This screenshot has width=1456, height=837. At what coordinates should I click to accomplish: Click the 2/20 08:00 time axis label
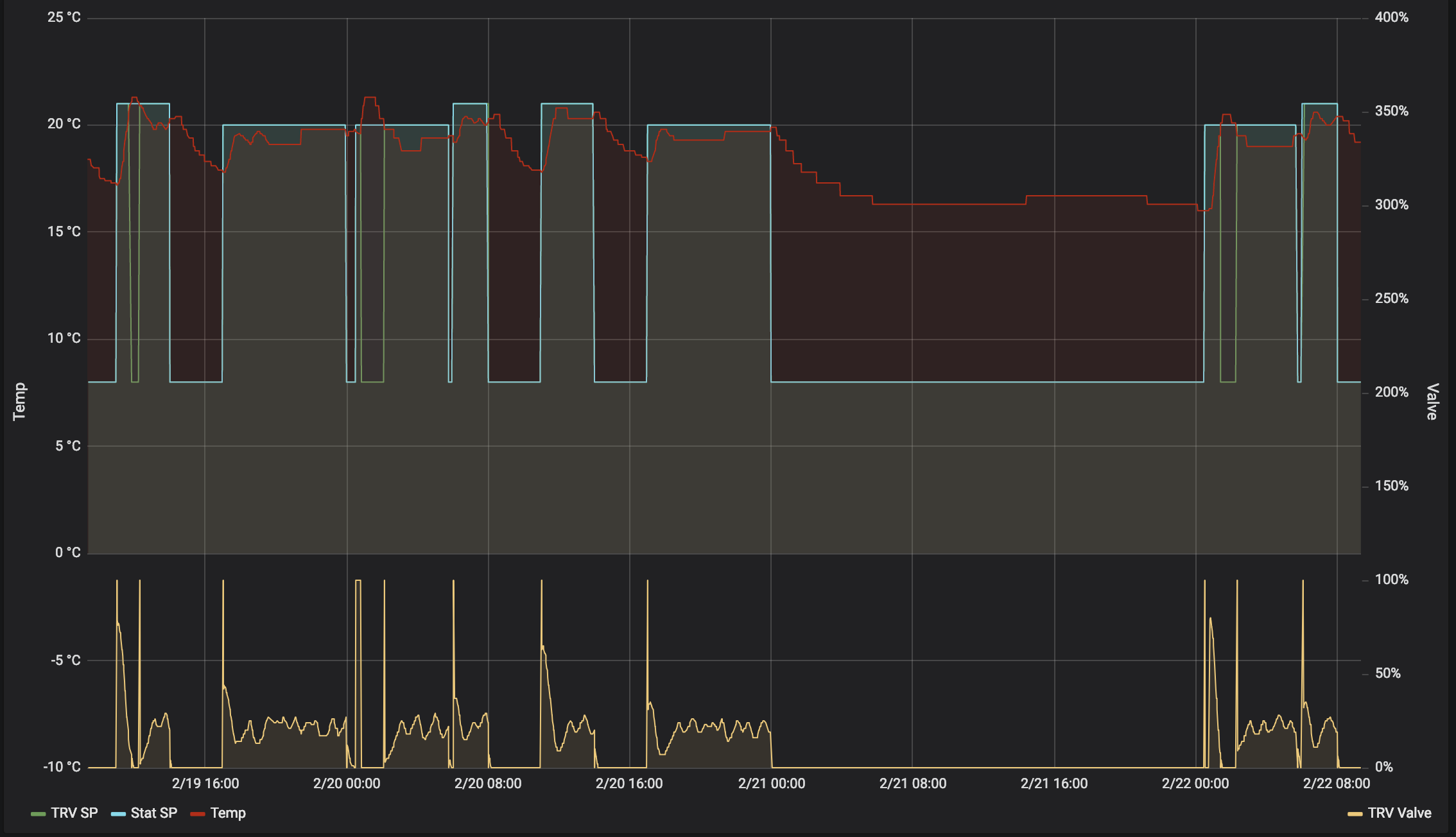[x=488, y=784]
